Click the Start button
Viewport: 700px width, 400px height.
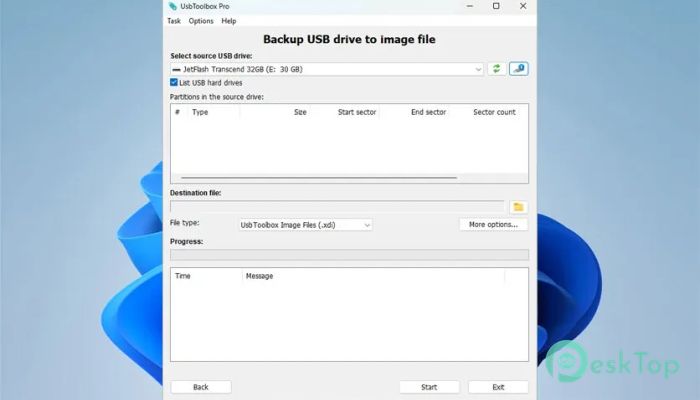429,387
